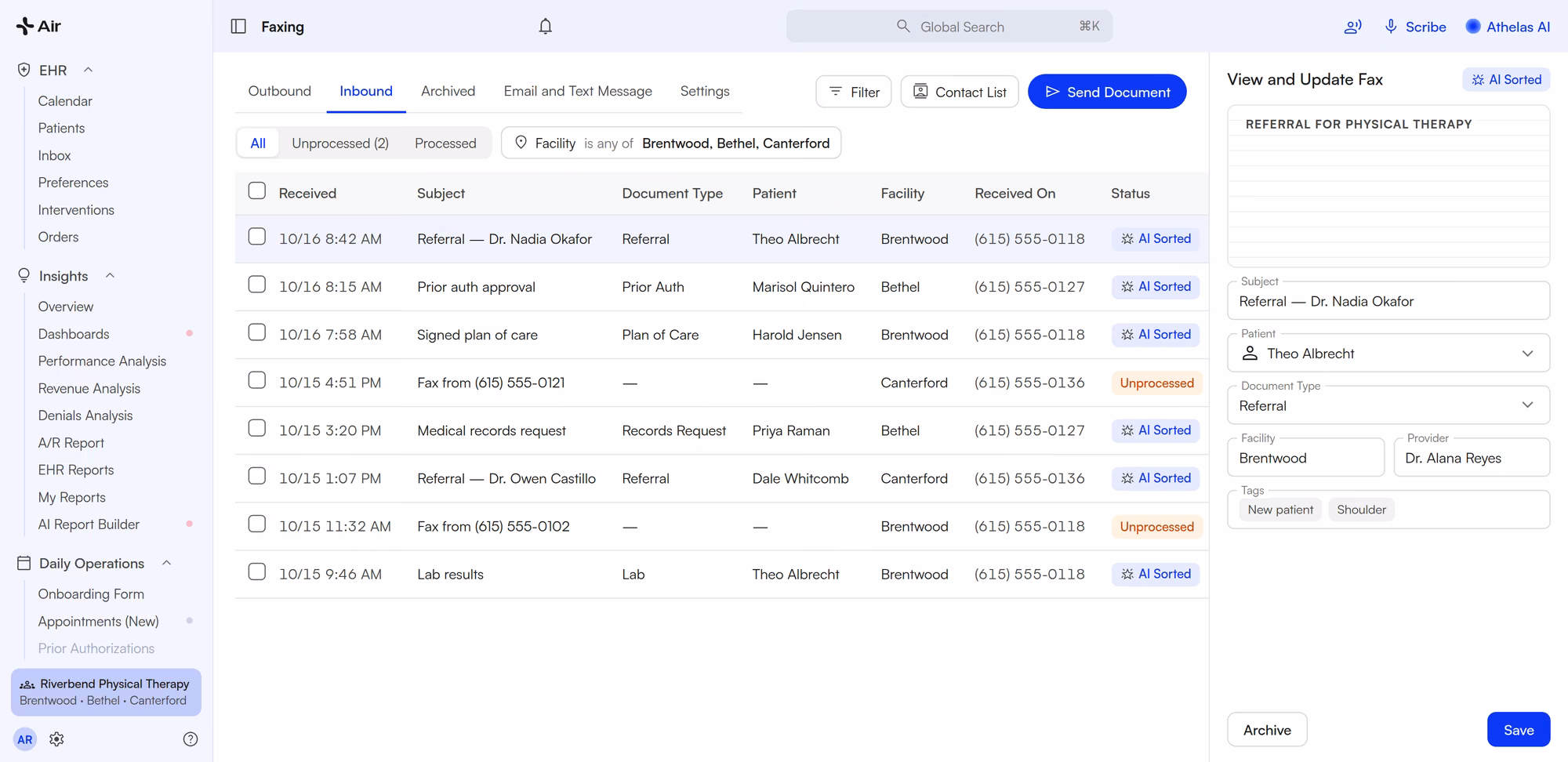Screen dimensions: 1568x762
Task: Click AI Sorted status on Dale Whitcomb row
Action: 1156,478
